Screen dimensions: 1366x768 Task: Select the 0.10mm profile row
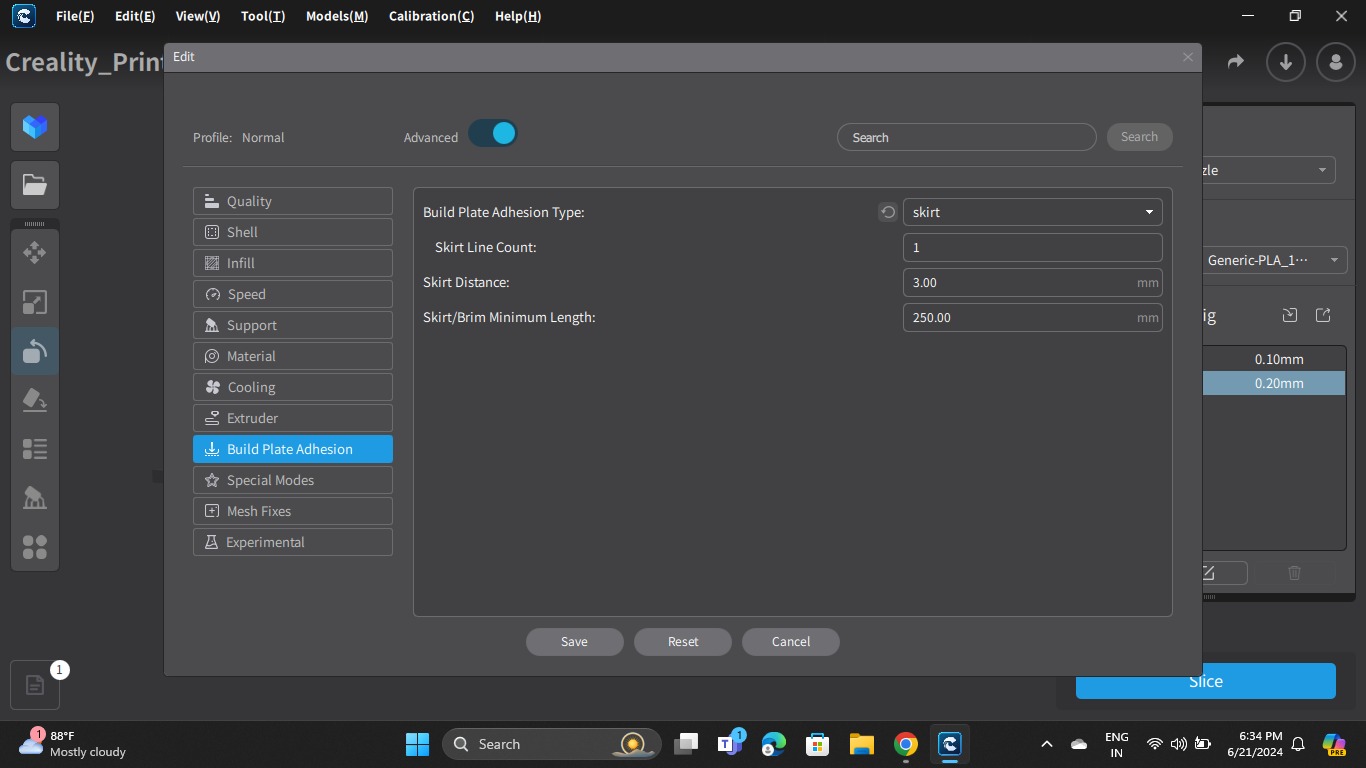click(1274, 359)
